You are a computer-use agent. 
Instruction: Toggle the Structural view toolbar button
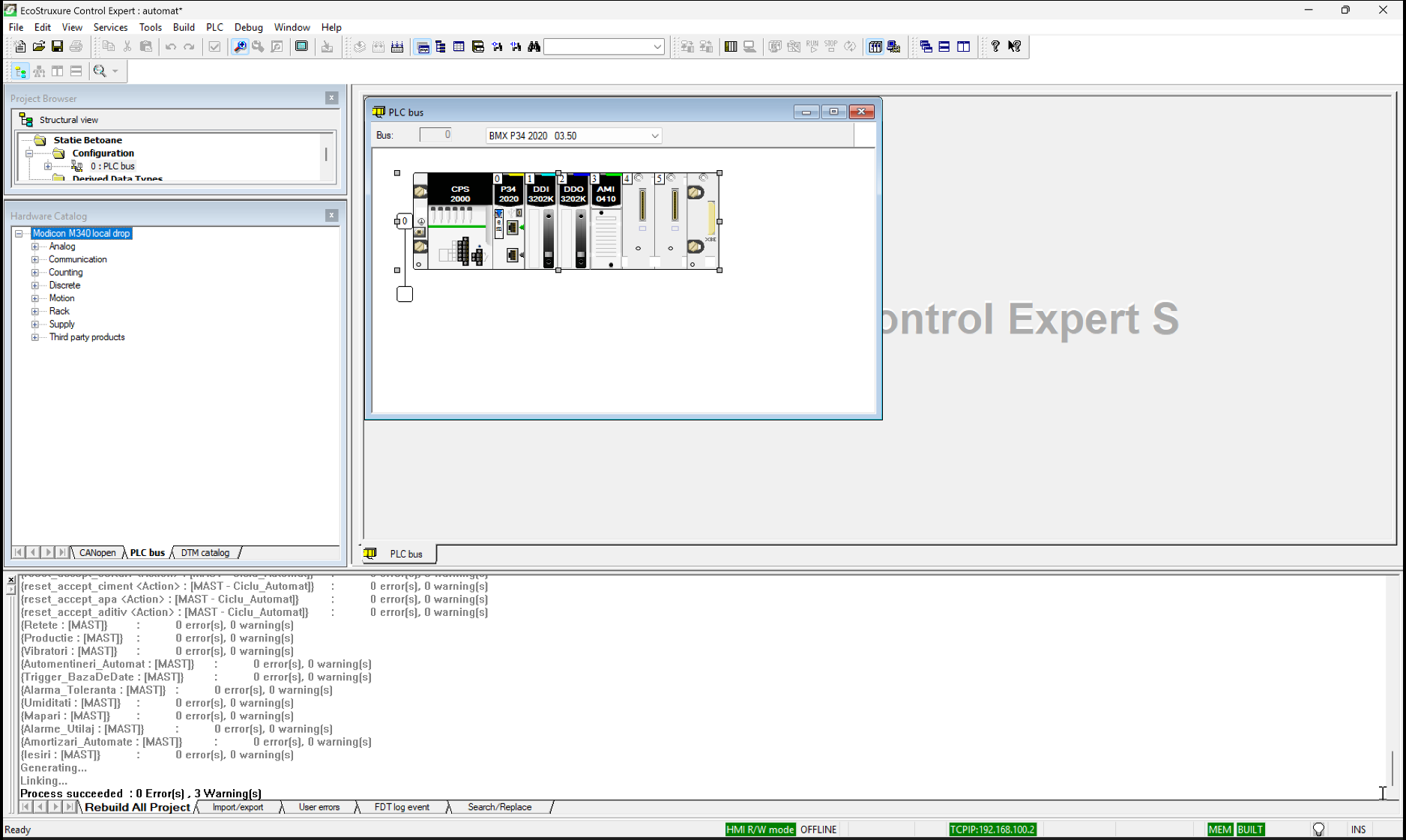(x=20, y=71)
